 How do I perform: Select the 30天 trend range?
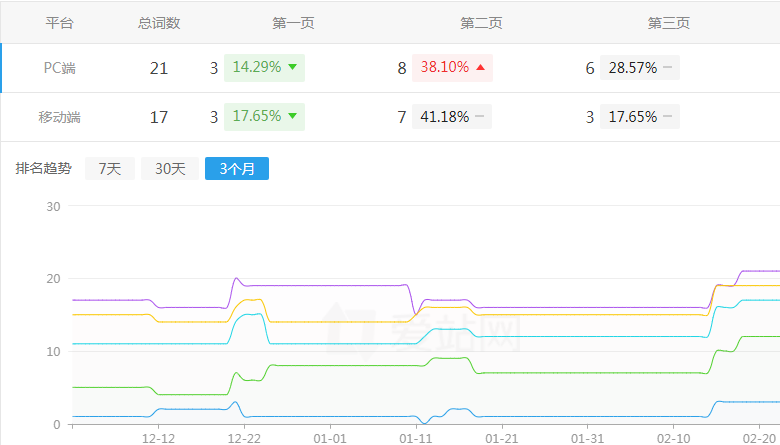coord(169,169)
